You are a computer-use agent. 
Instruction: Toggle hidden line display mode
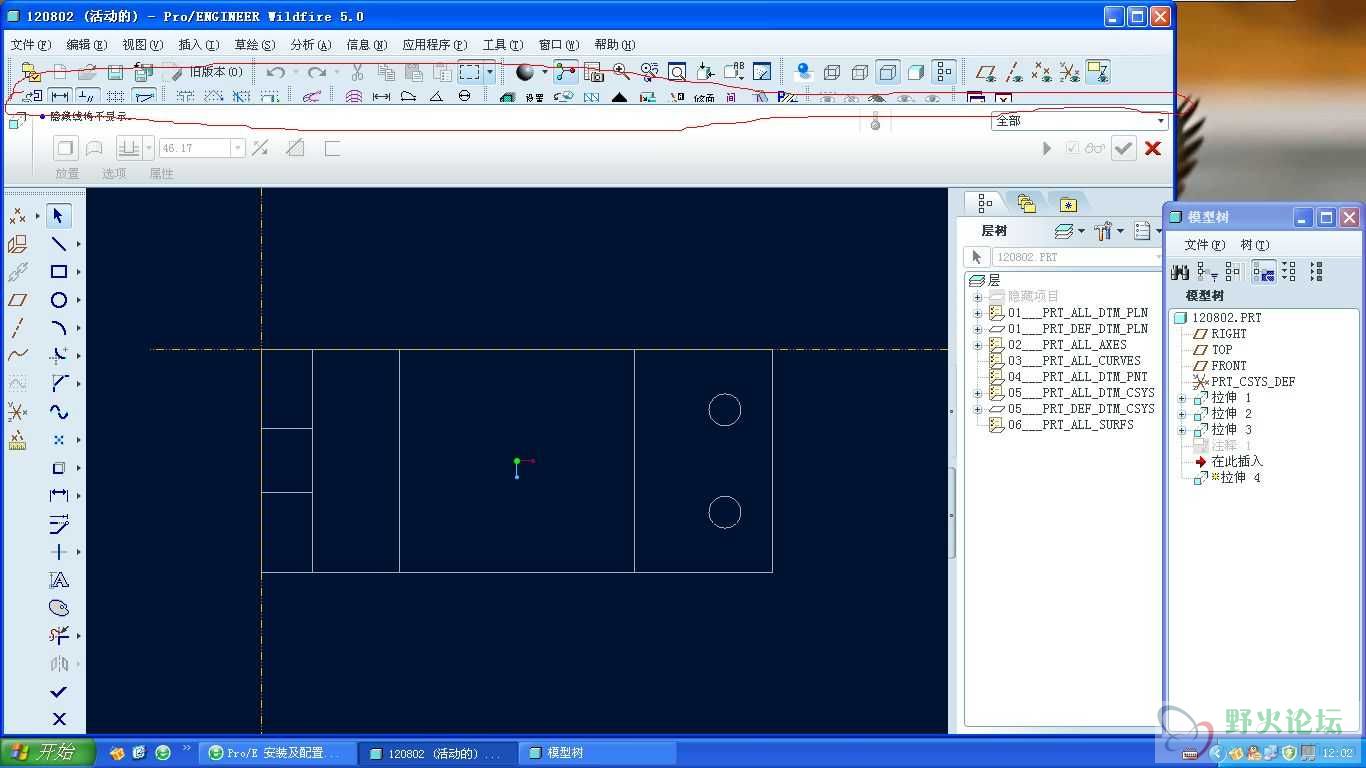pyautogui.click(x=859, y=72)
